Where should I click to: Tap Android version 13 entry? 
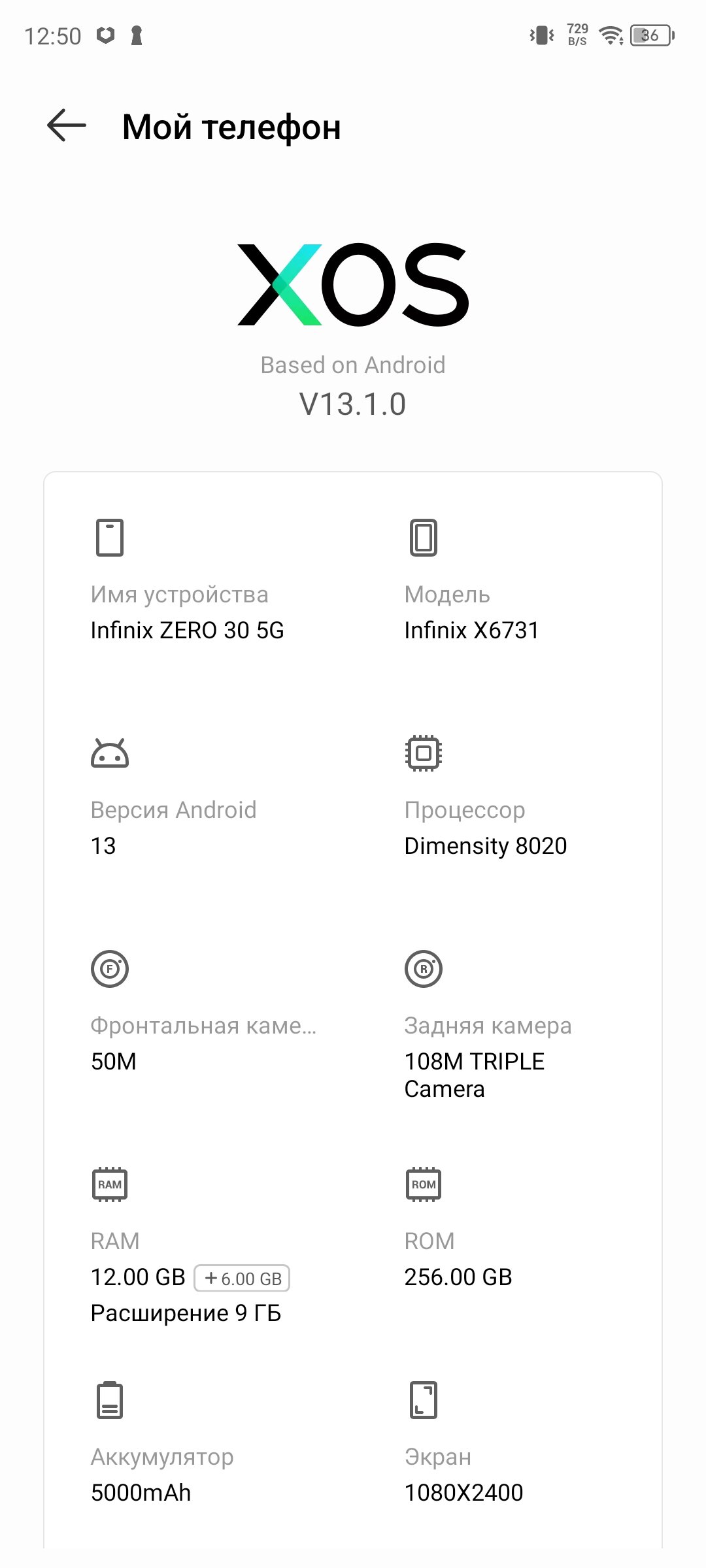(103, 846)
